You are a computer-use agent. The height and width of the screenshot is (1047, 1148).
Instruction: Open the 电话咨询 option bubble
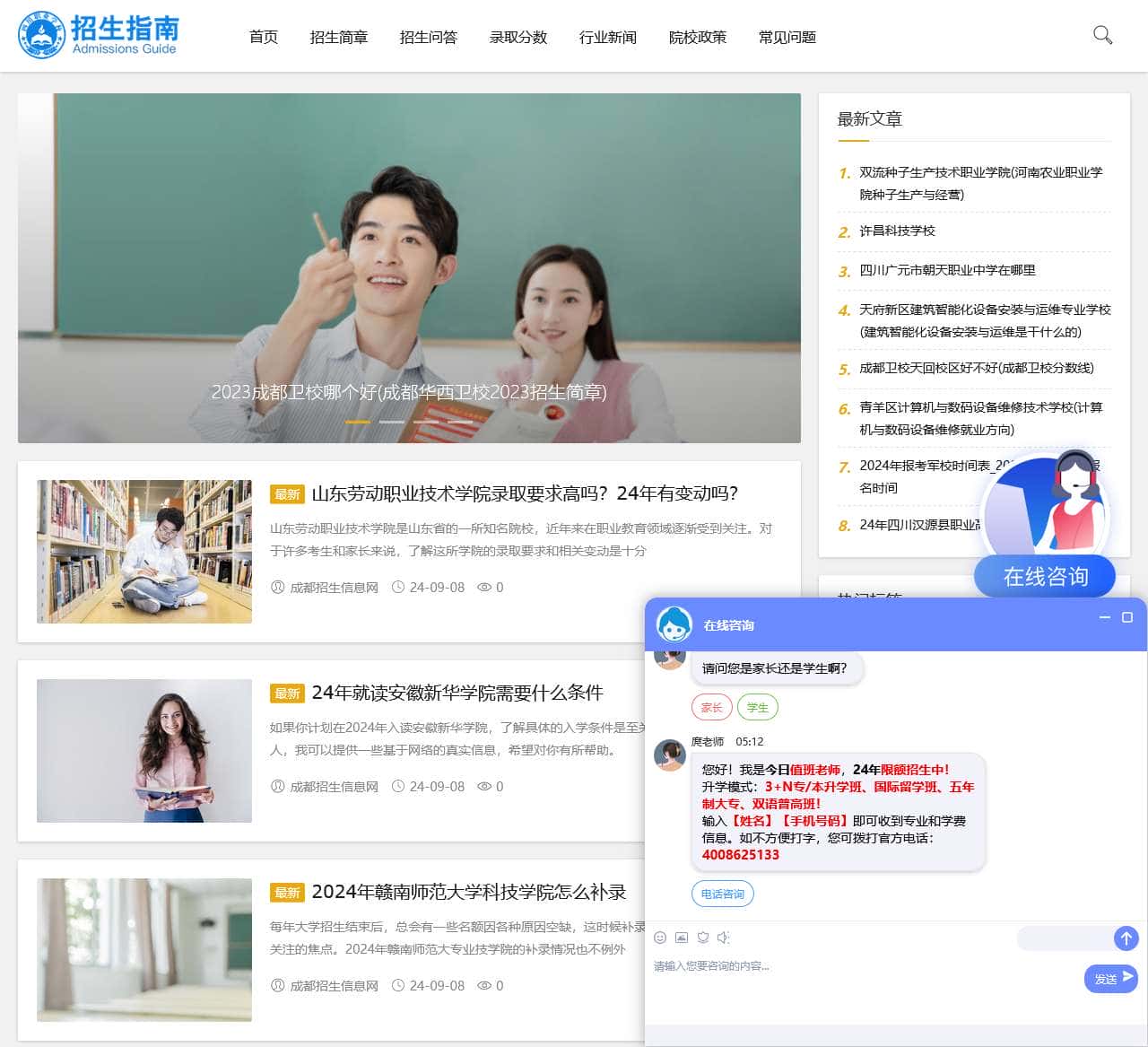pos(722,894)
